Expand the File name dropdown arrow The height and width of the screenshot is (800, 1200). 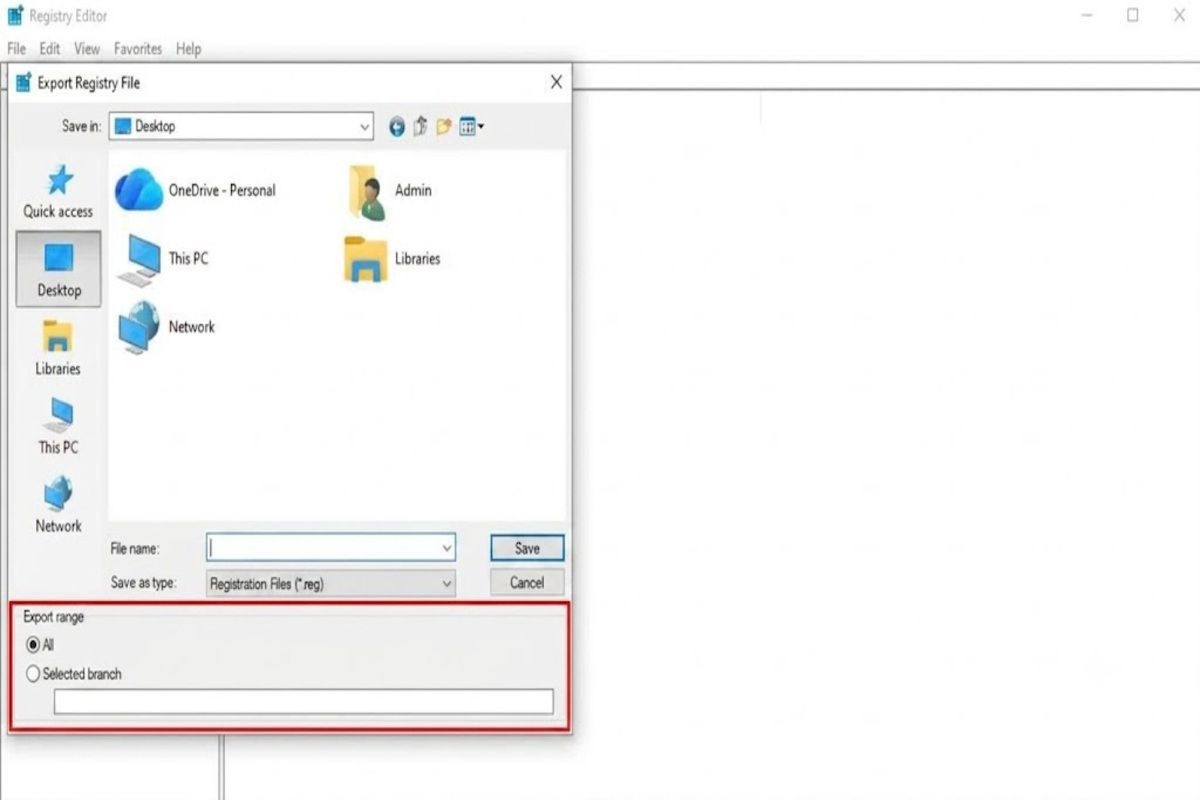pyautogui.click(x=447, y=548)
